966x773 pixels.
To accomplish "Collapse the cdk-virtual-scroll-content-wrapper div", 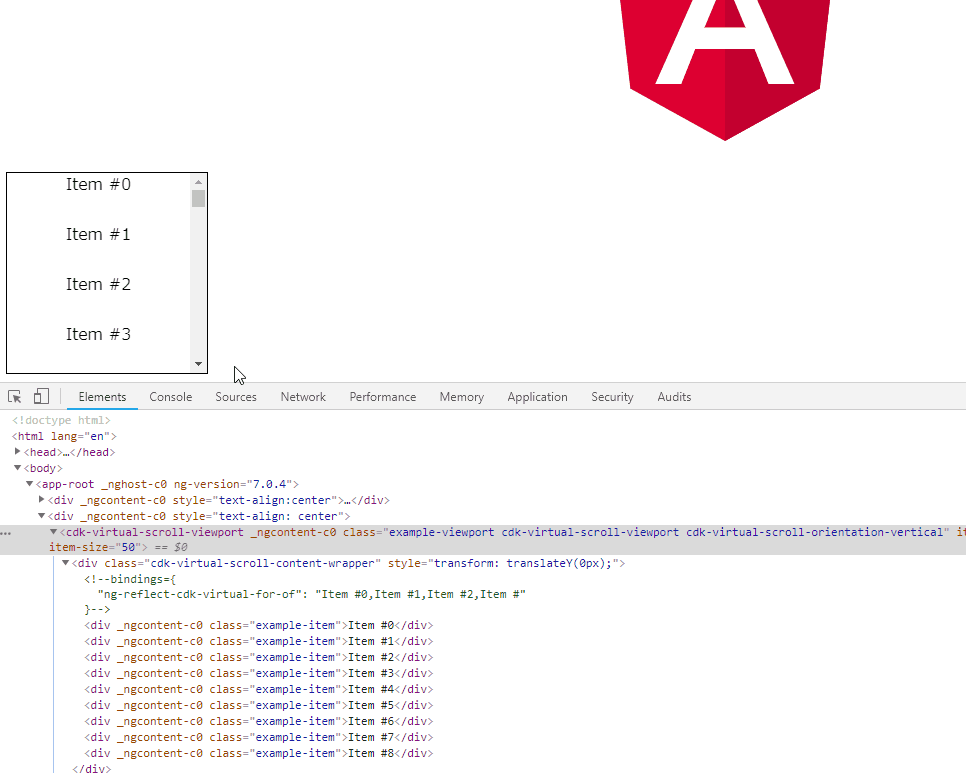I will click(x=66, y=563).
